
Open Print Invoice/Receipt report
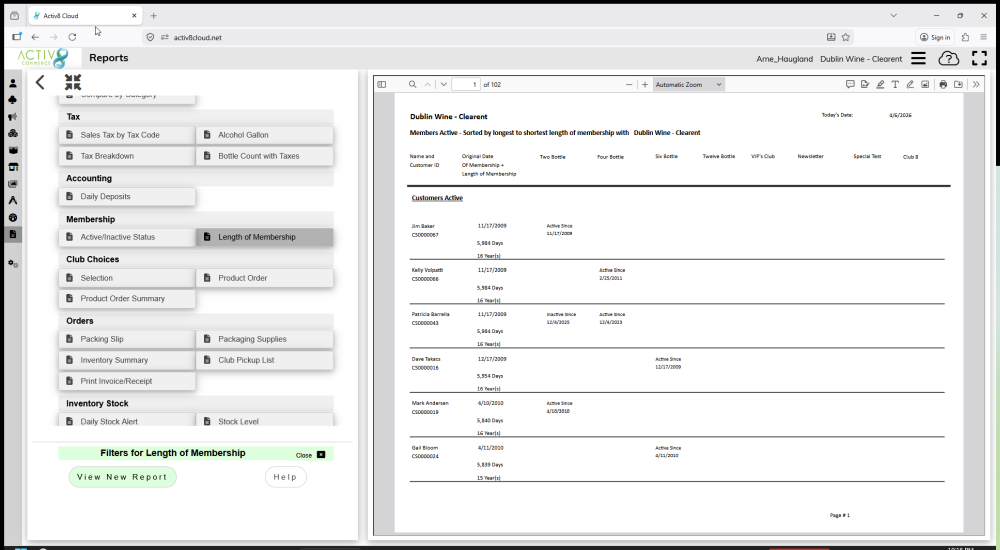(127, 381)
